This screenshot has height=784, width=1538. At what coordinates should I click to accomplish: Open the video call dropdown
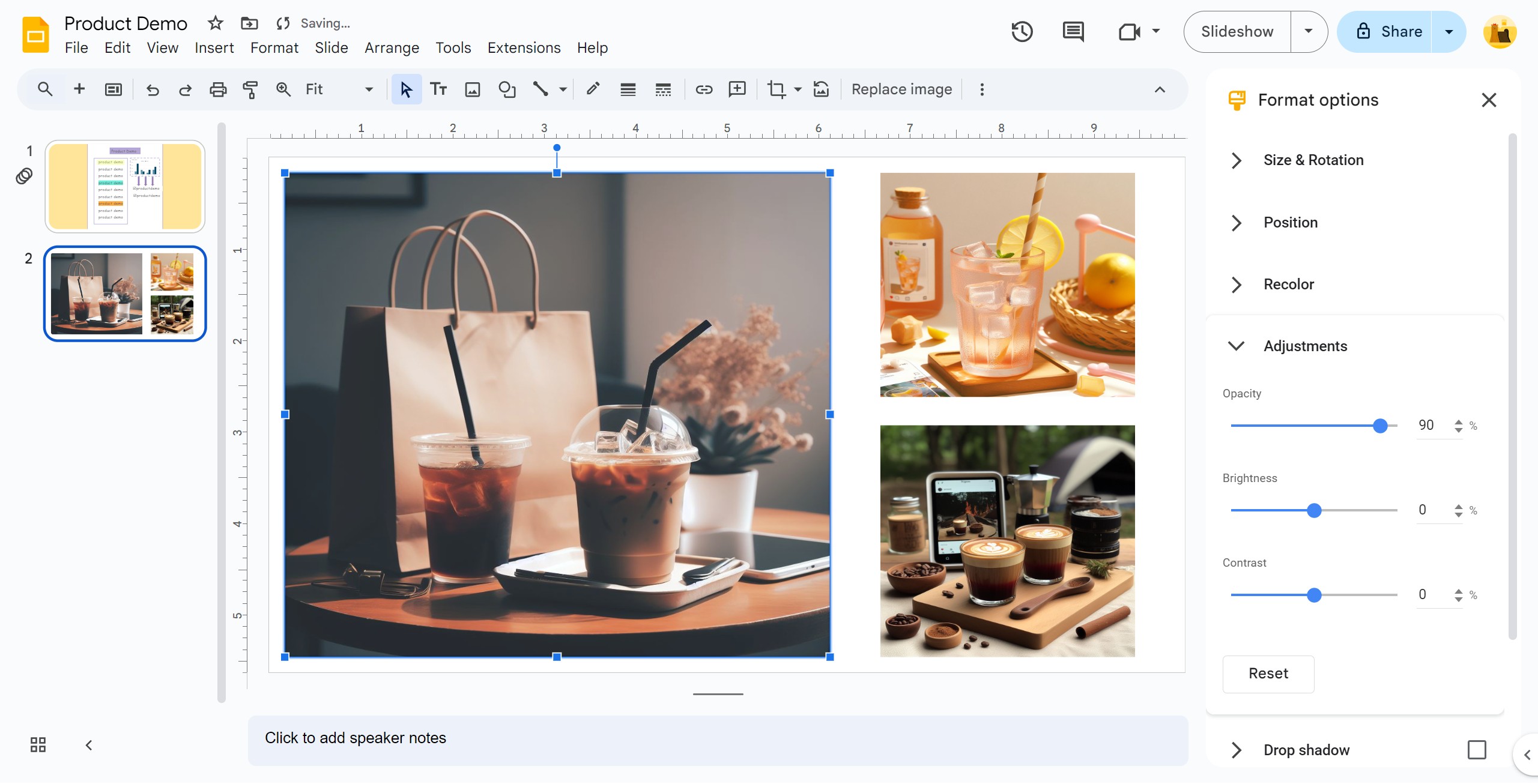(1155, 31)
